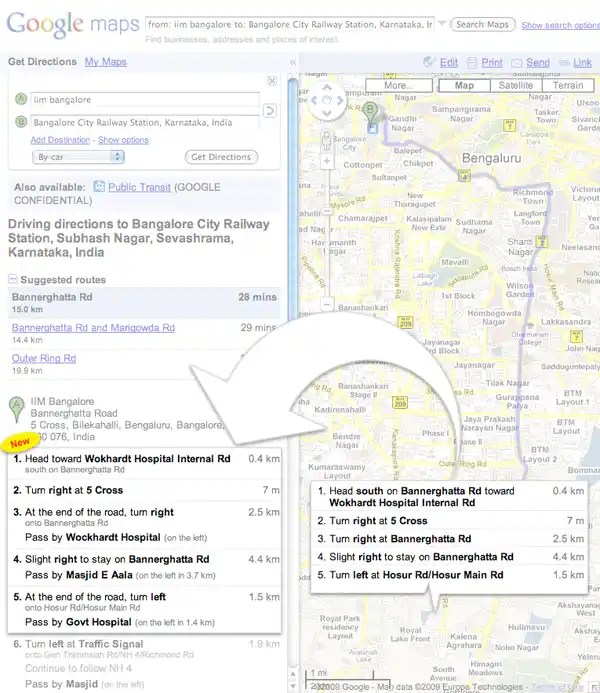Viewport: 600px width, 693px height.
Task: Select the Bannerghatta Rd 28 mins route
Action: pos(144,303)
